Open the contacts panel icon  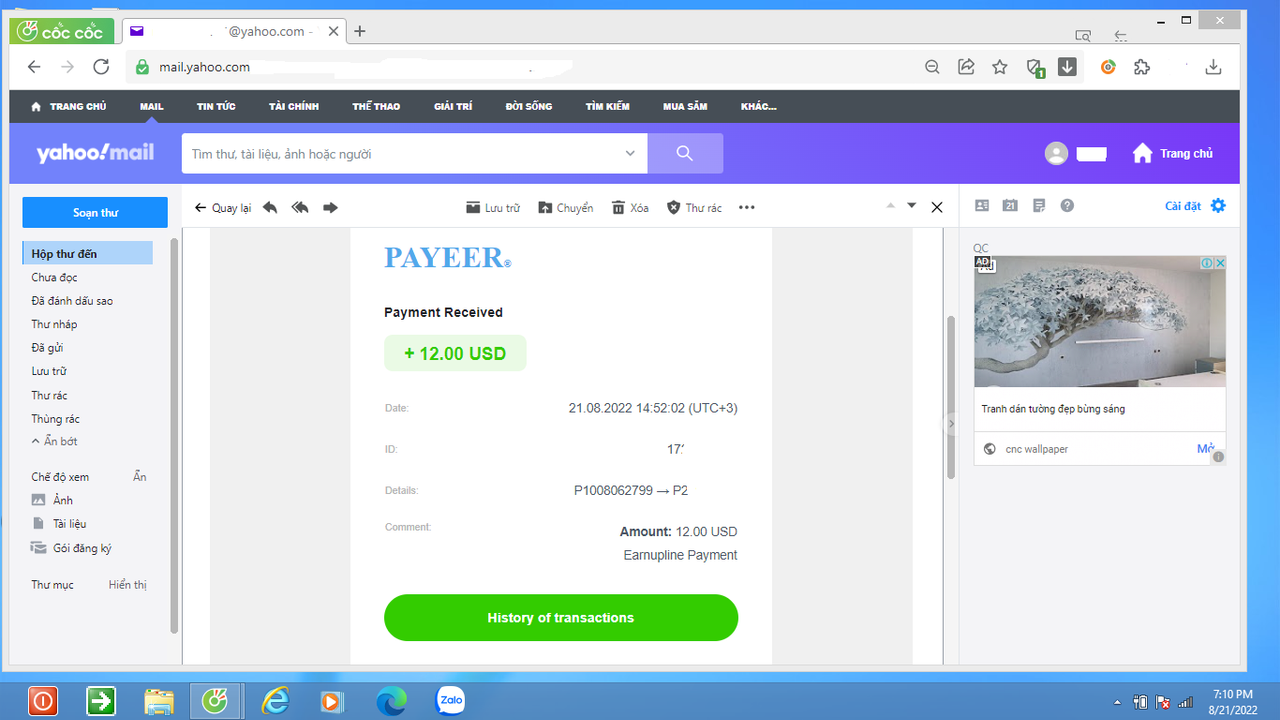pyautogui.click(x=982, y=206)
